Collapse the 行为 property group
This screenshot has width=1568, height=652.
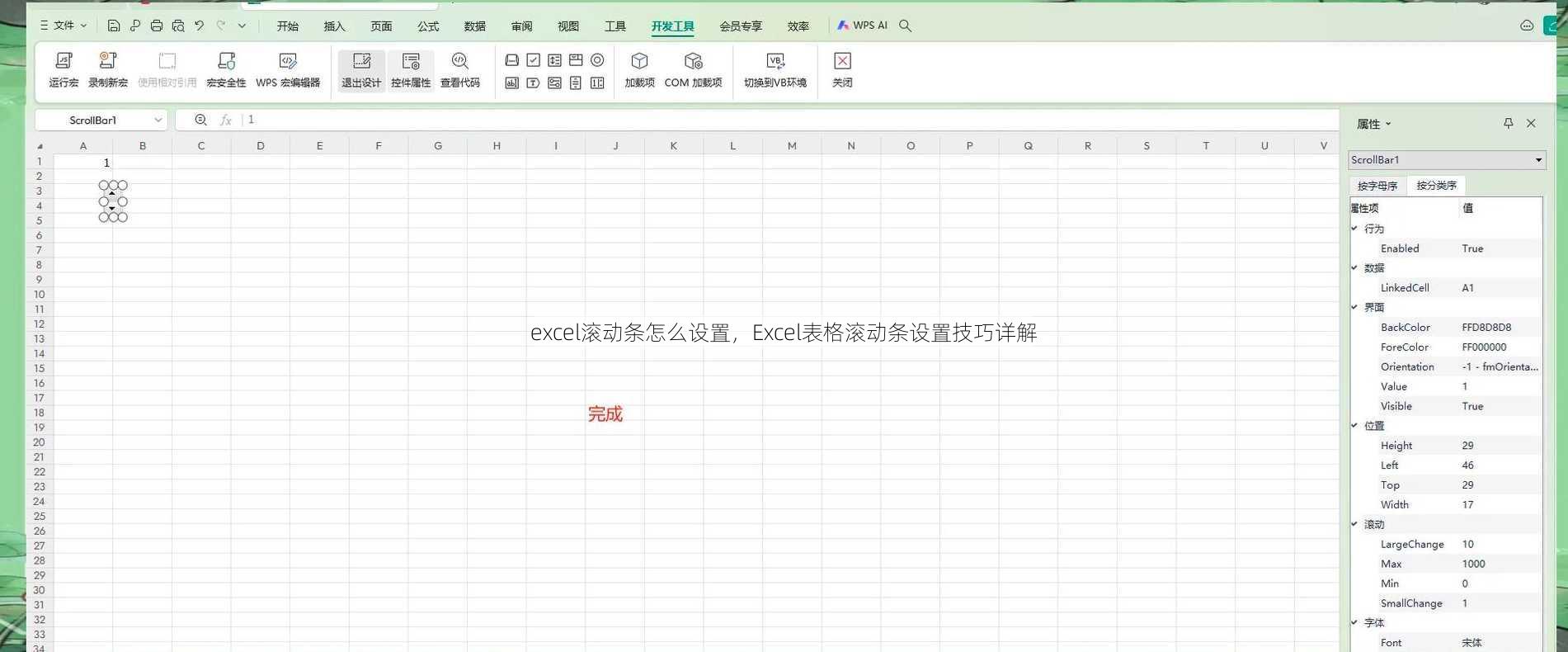(x=1354, y=228)
